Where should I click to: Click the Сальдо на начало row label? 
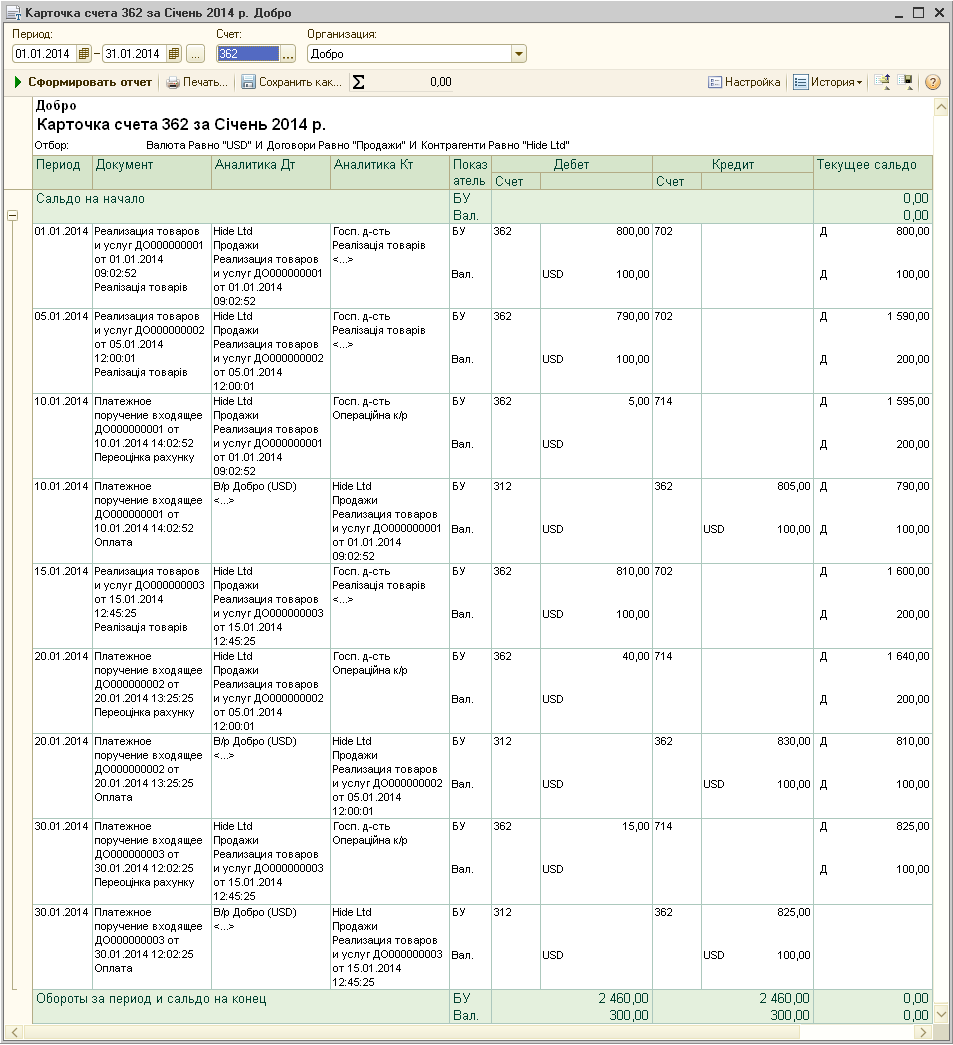point(90,199)
